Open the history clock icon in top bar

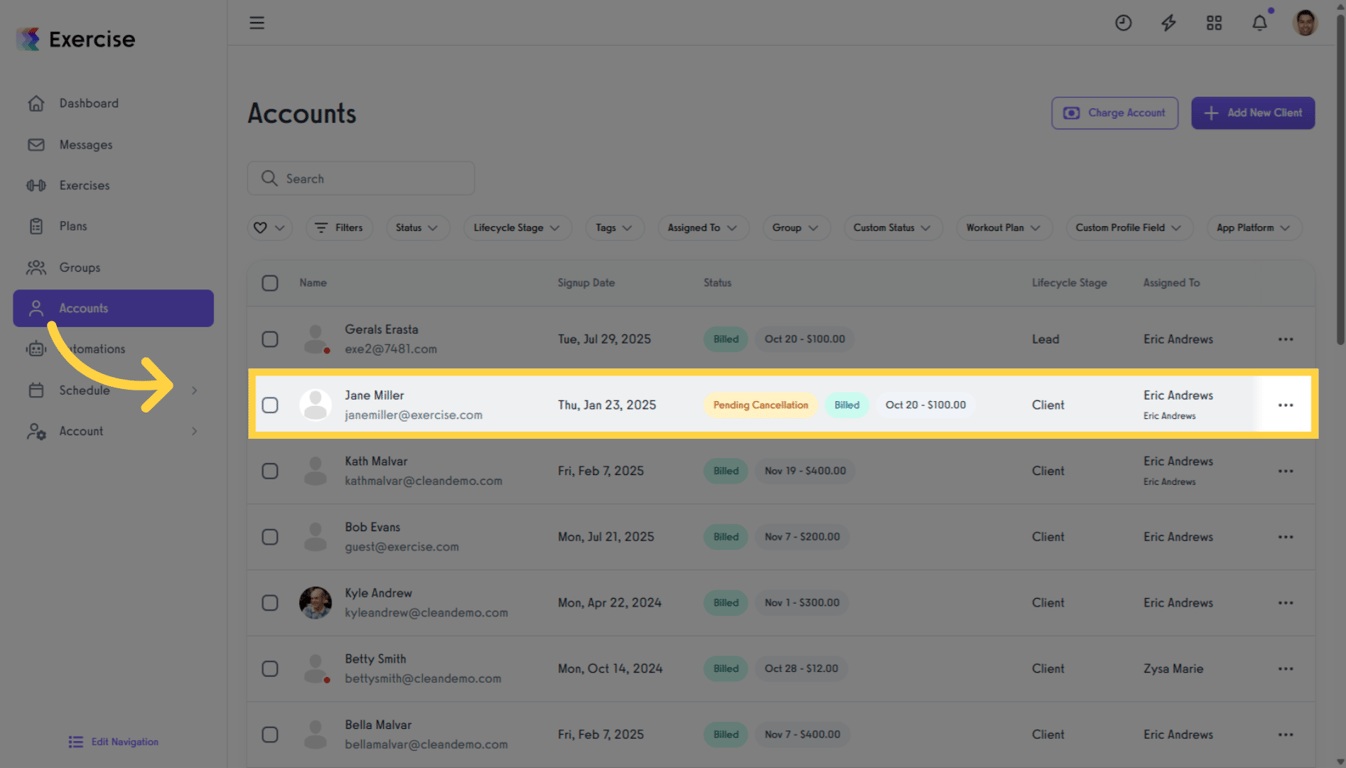(1123, 22)
